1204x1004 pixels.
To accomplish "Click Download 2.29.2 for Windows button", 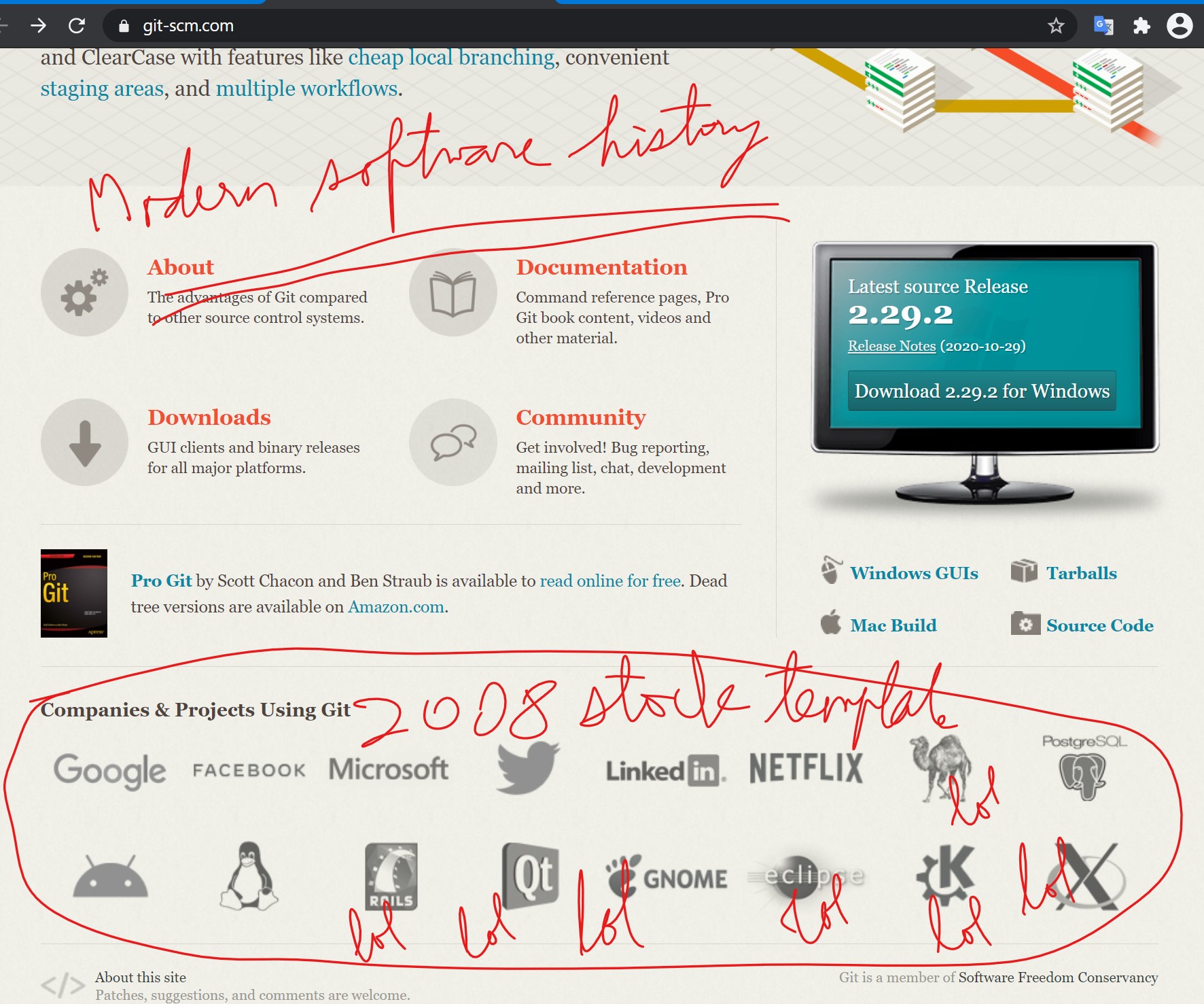I will point(982,391).
